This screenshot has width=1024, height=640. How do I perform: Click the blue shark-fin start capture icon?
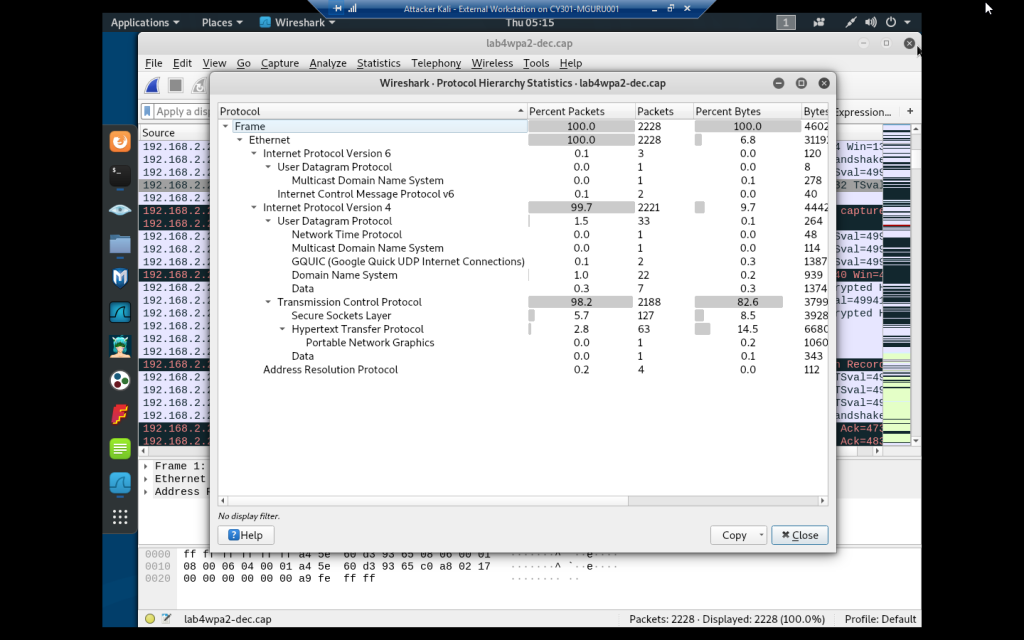click(152, 86)
